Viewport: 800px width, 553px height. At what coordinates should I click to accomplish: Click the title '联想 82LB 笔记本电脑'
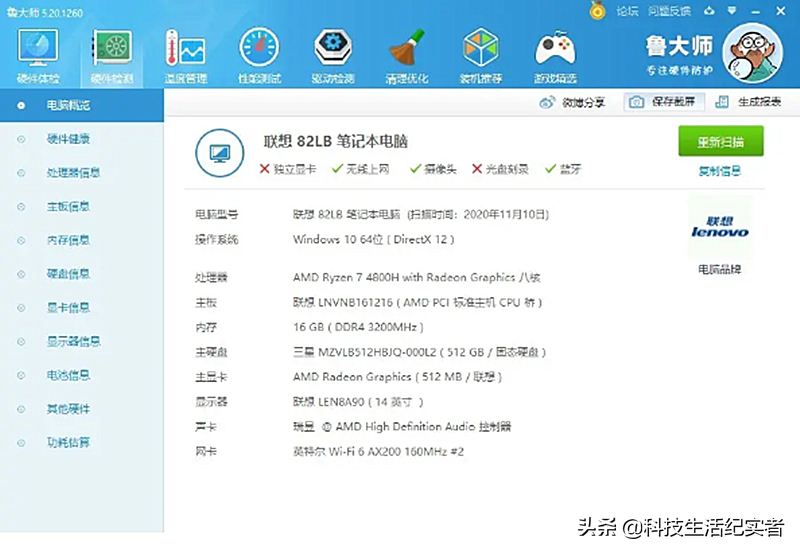pos(335,141)
